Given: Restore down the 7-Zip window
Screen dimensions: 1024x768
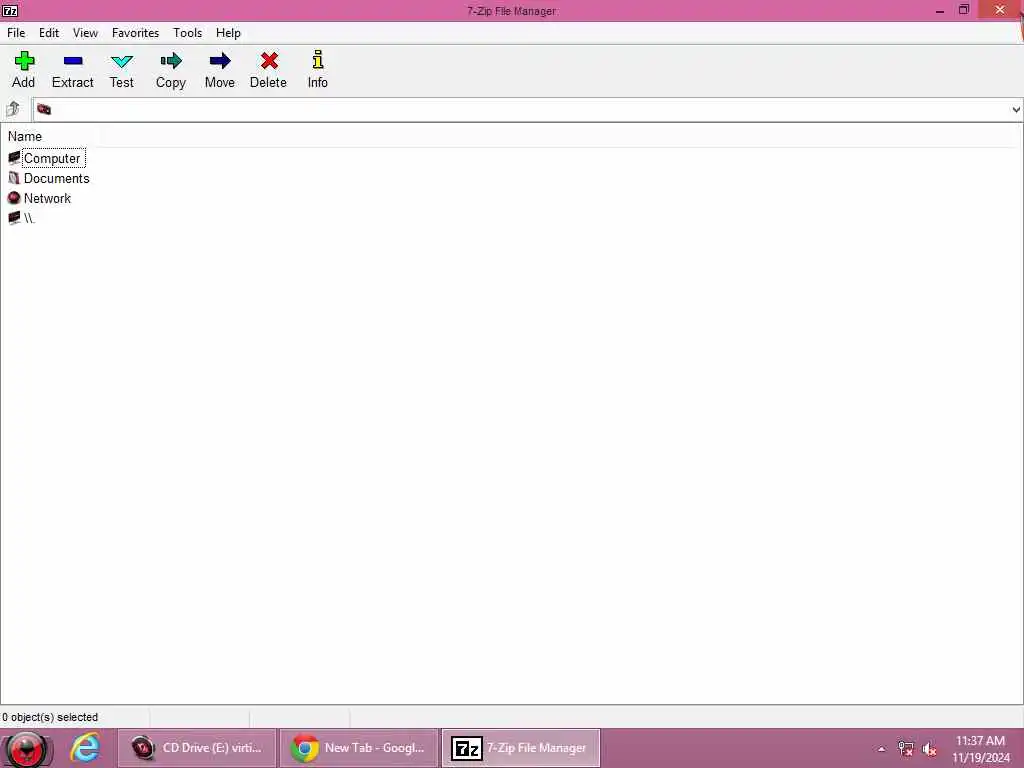Looking at the screenshot, I should tap(964, 10).
